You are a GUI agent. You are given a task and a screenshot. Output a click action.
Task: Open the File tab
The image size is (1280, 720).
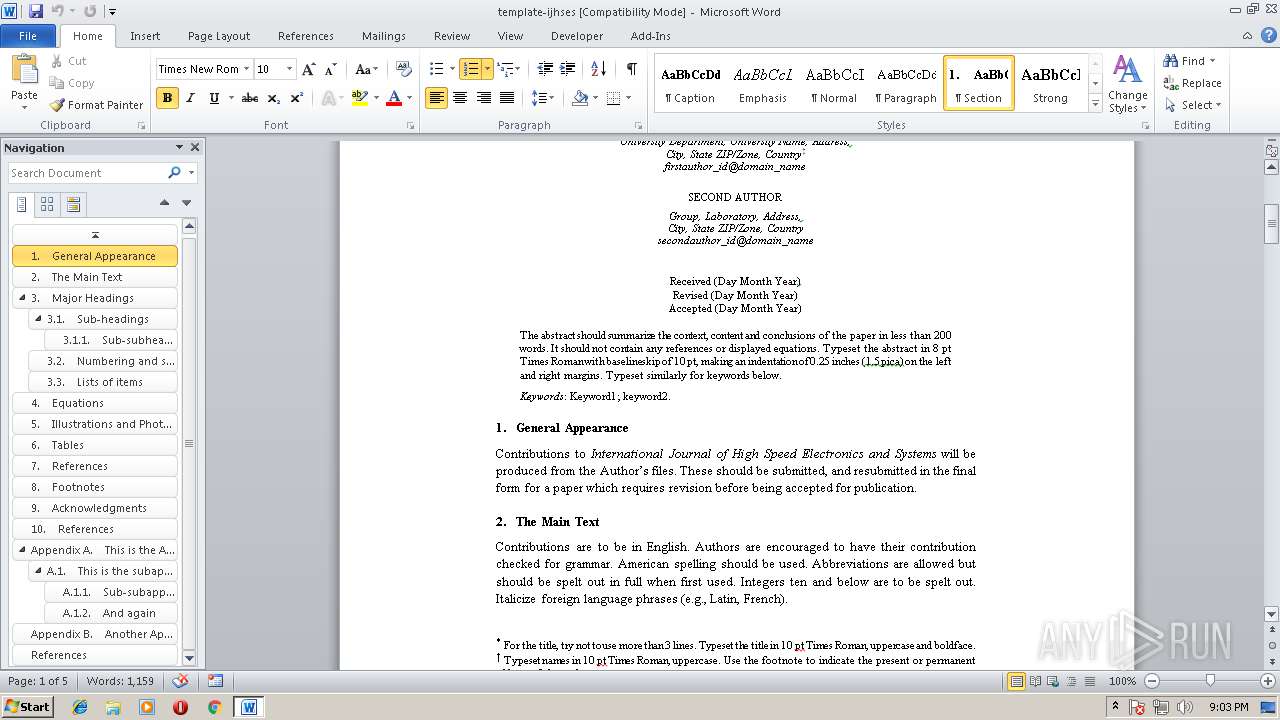point(28,36)
